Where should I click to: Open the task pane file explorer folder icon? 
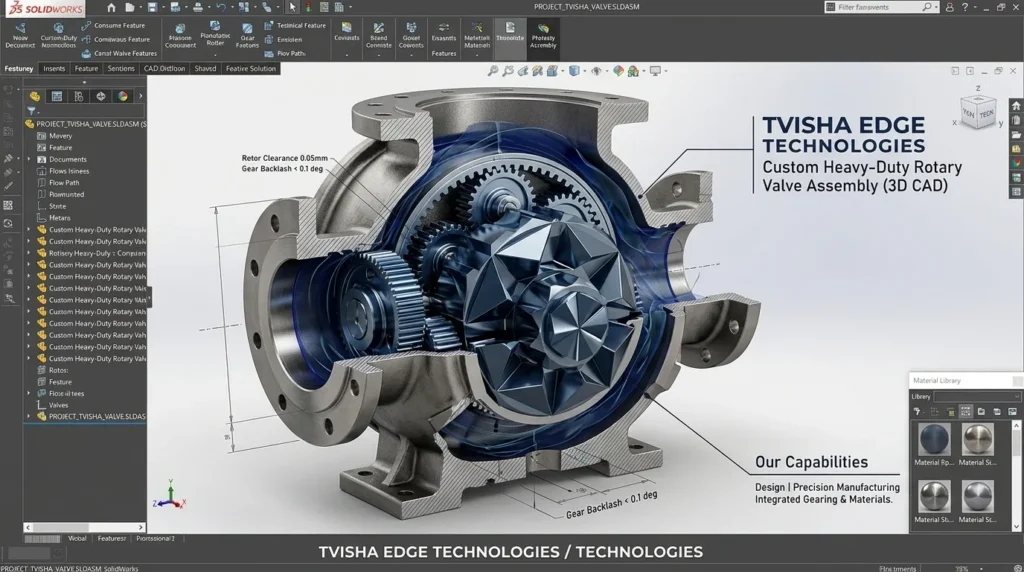point(1016,135)
